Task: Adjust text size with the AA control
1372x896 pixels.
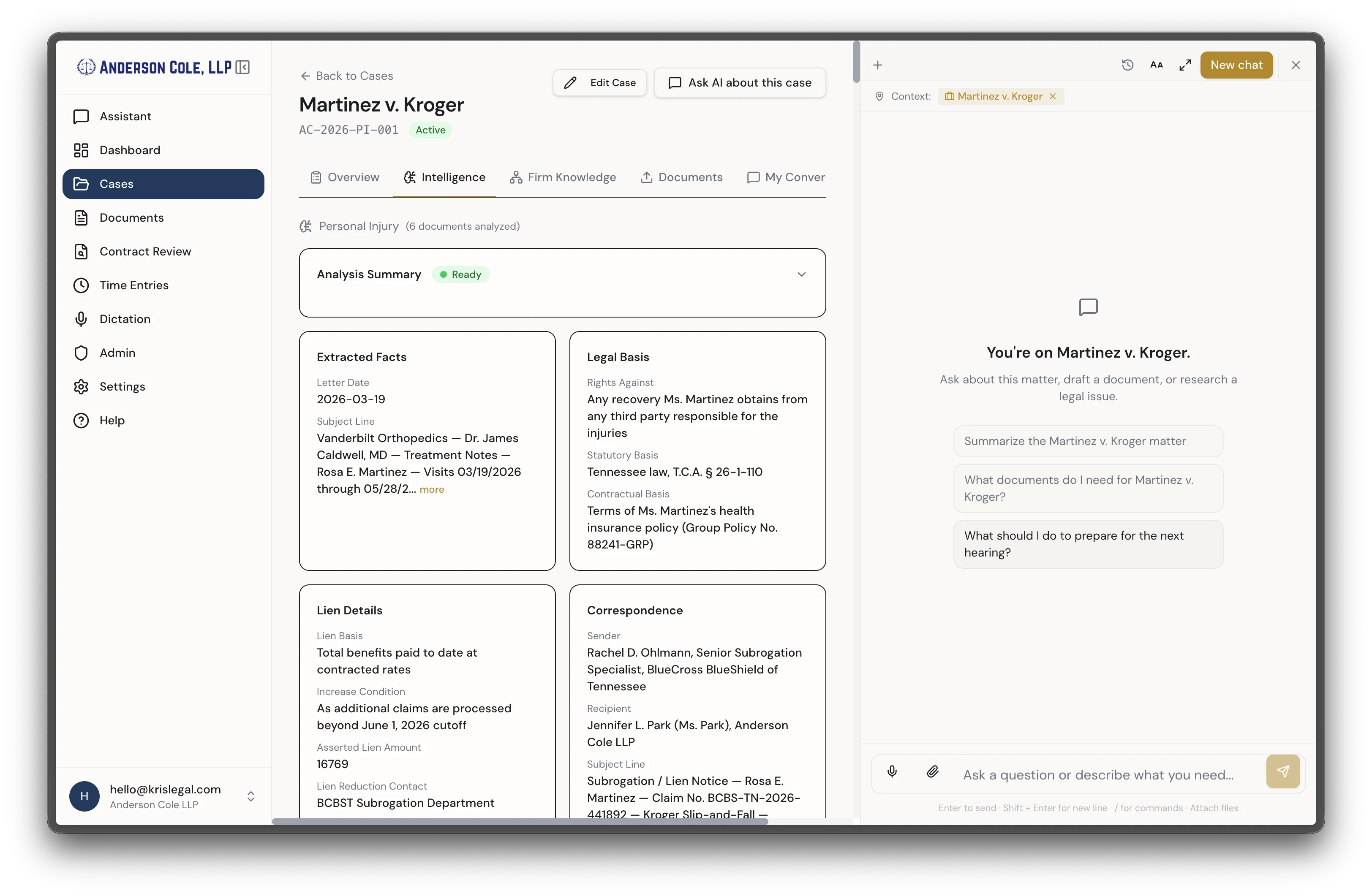Action: coord(1157,65)
